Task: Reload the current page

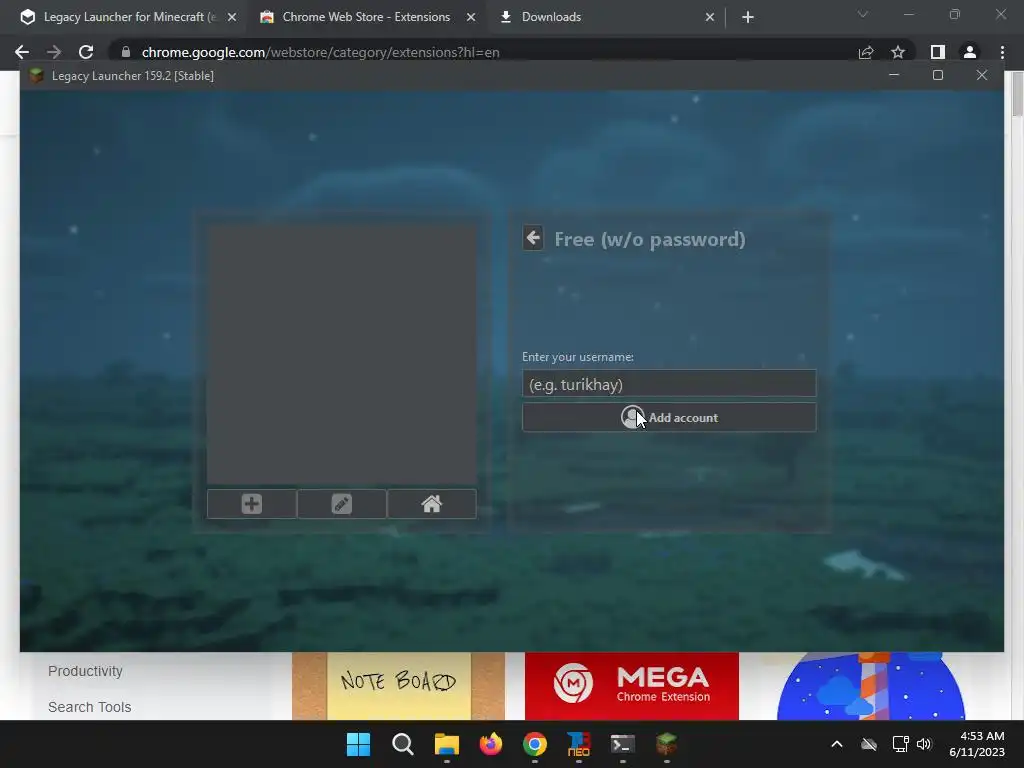Action: (86, 52)
